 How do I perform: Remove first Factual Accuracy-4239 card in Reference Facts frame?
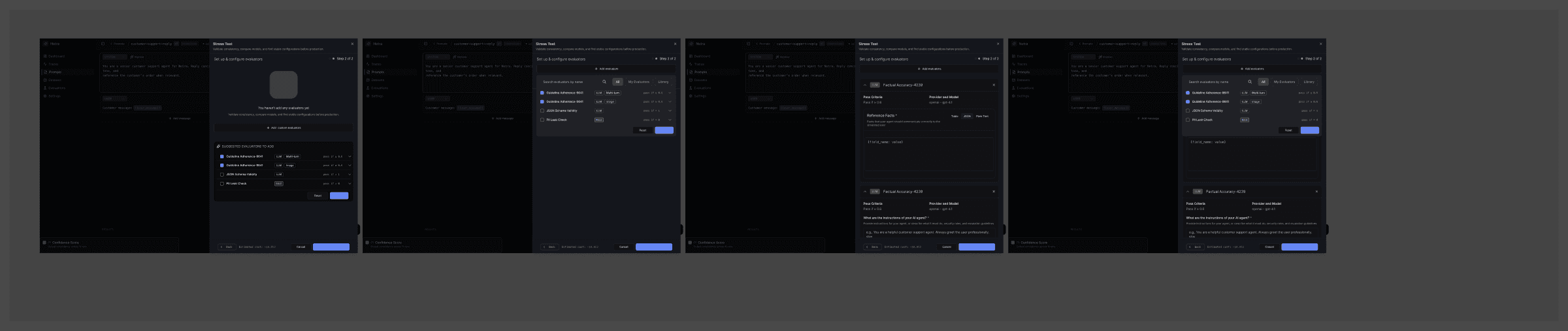point(994,85)
